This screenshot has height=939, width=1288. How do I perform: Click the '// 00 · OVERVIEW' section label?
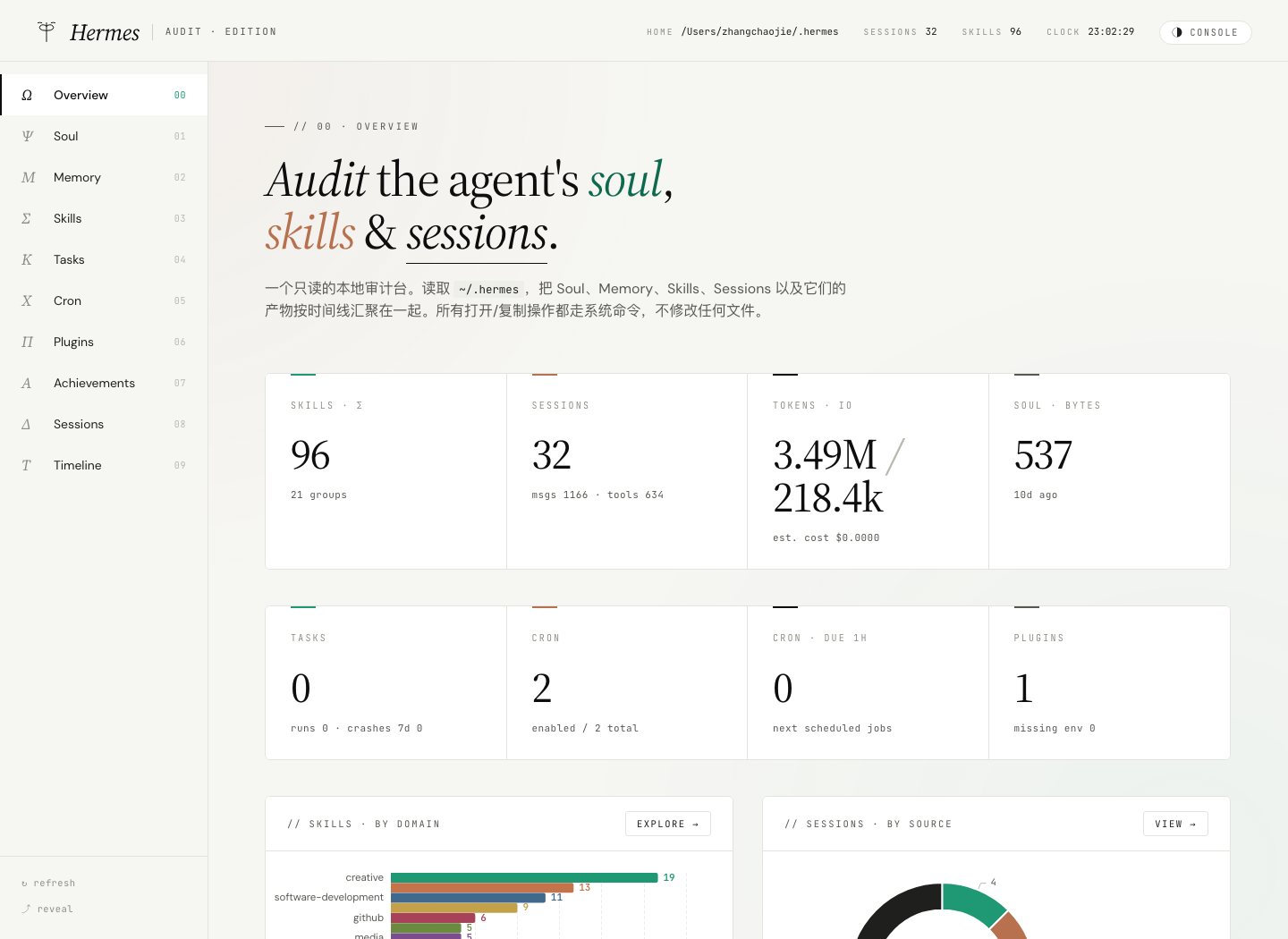click(356, 126)
